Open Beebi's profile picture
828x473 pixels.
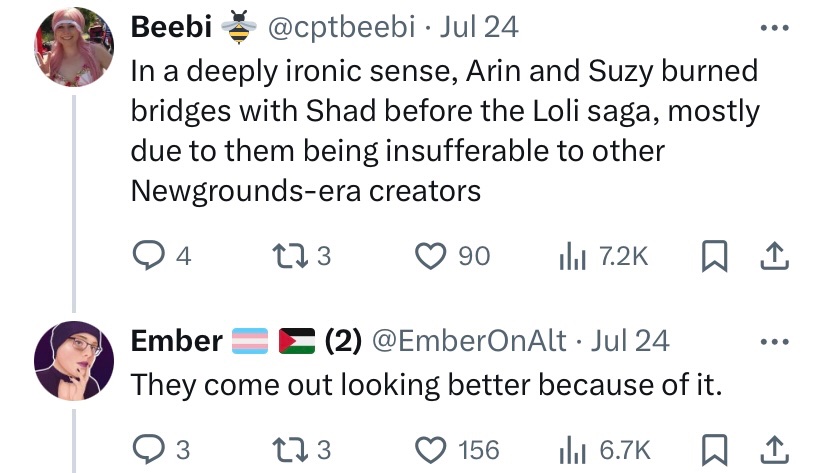[x=73, y=48]
